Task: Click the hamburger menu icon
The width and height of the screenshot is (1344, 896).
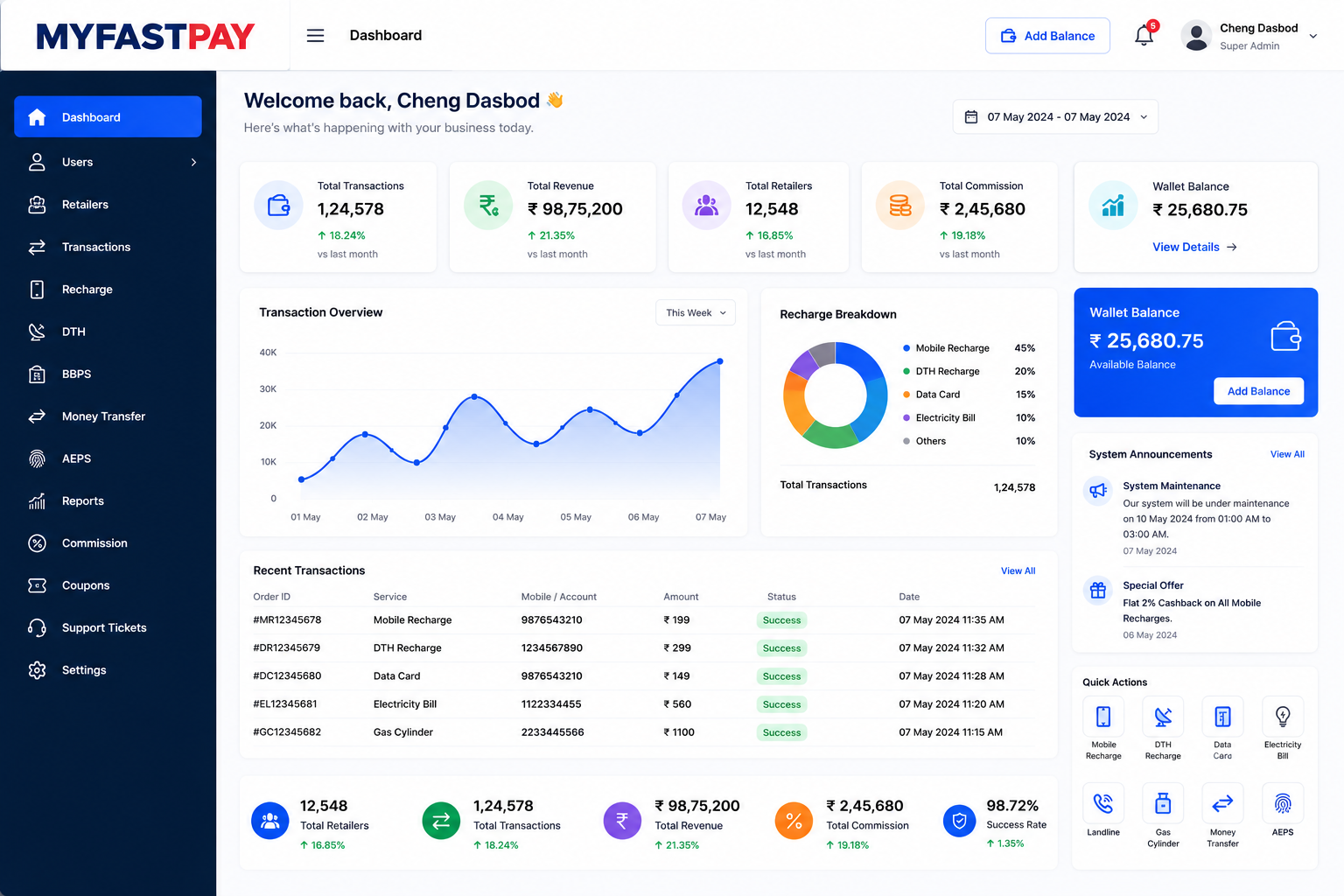Action: (x=315, y=35)
